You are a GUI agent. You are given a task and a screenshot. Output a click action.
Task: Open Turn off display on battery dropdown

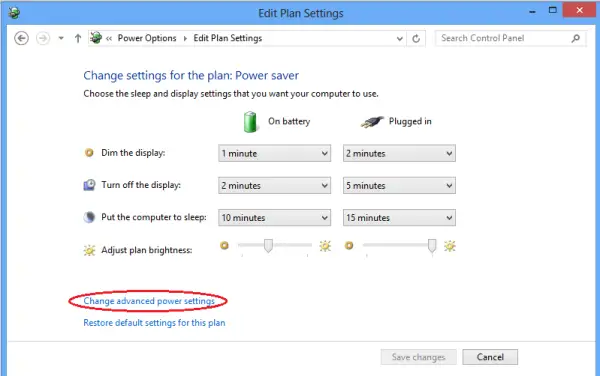pyautogui.click(x=274, y=186)
